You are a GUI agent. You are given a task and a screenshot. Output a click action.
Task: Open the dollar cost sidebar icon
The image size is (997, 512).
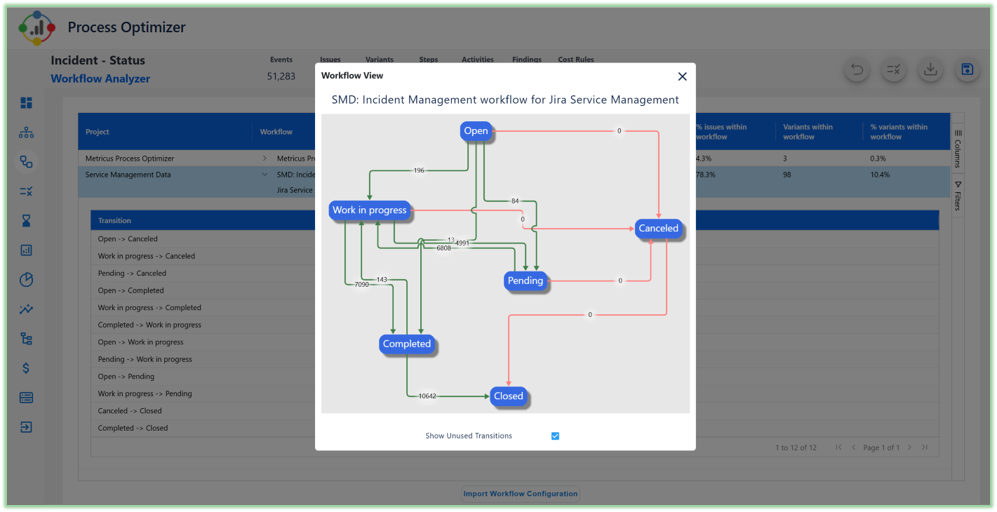[26, 368]
